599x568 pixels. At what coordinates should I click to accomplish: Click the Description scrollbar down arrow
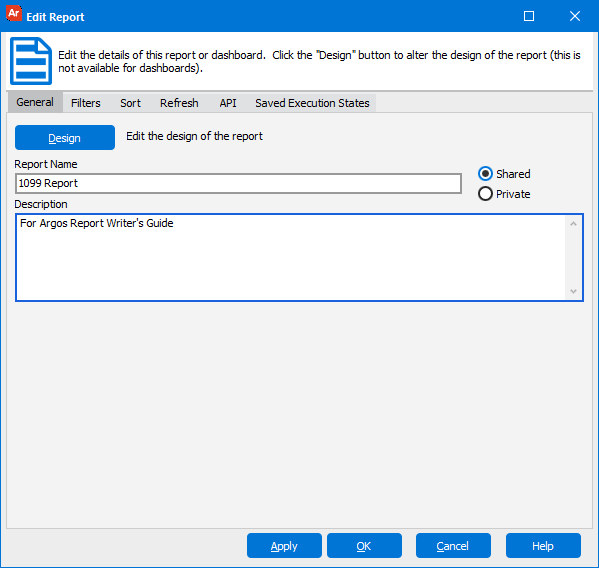point(573,291)
